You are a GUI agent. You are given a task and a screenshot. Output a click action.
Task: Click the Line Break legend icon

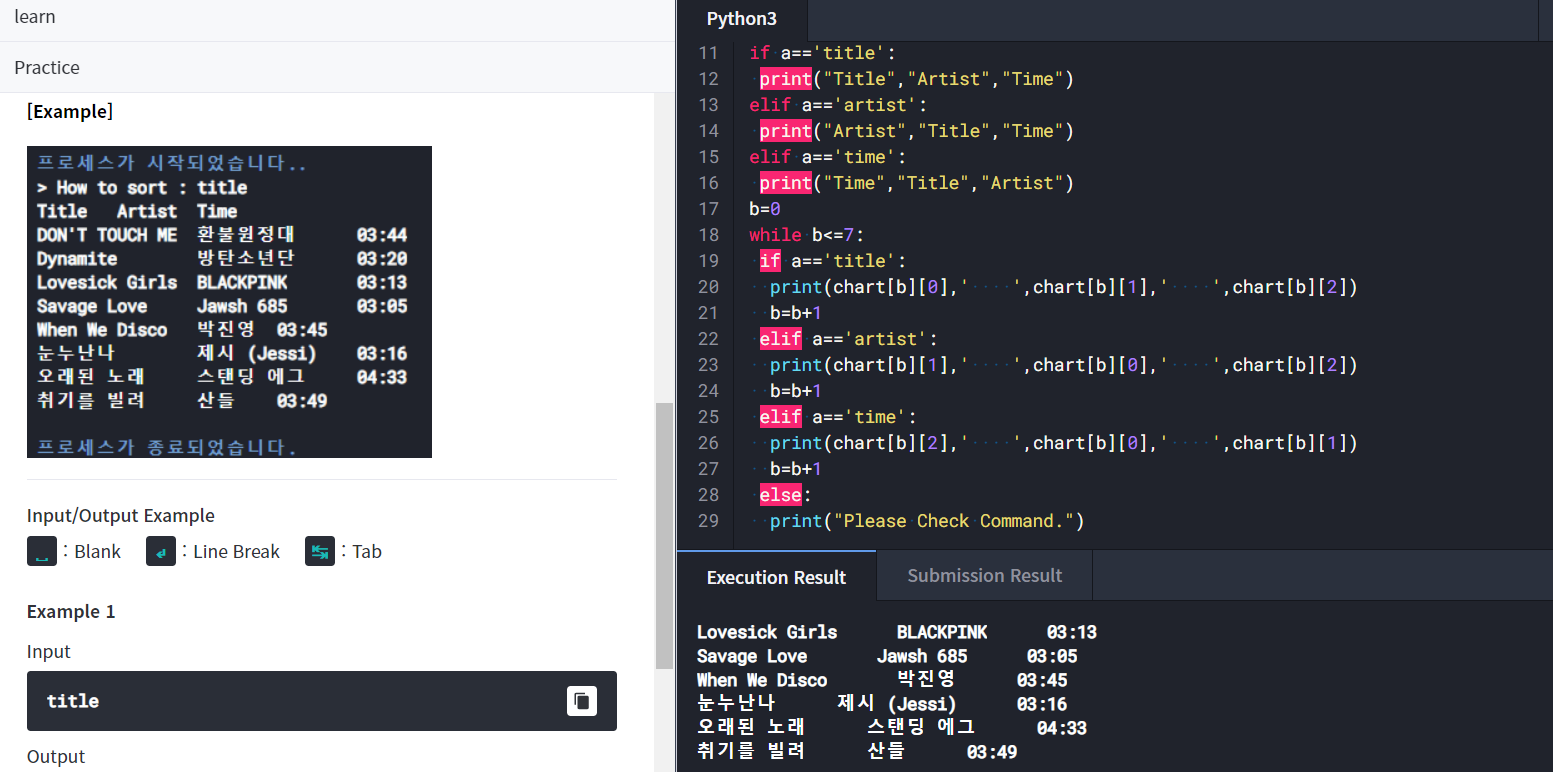point(161,551)
